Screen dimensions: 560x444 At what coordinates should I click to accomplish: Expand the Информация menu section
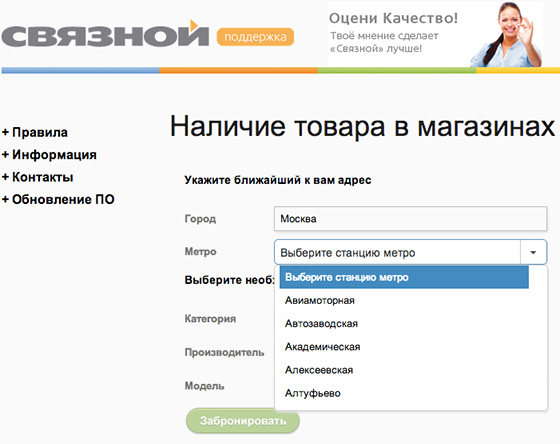49,155
